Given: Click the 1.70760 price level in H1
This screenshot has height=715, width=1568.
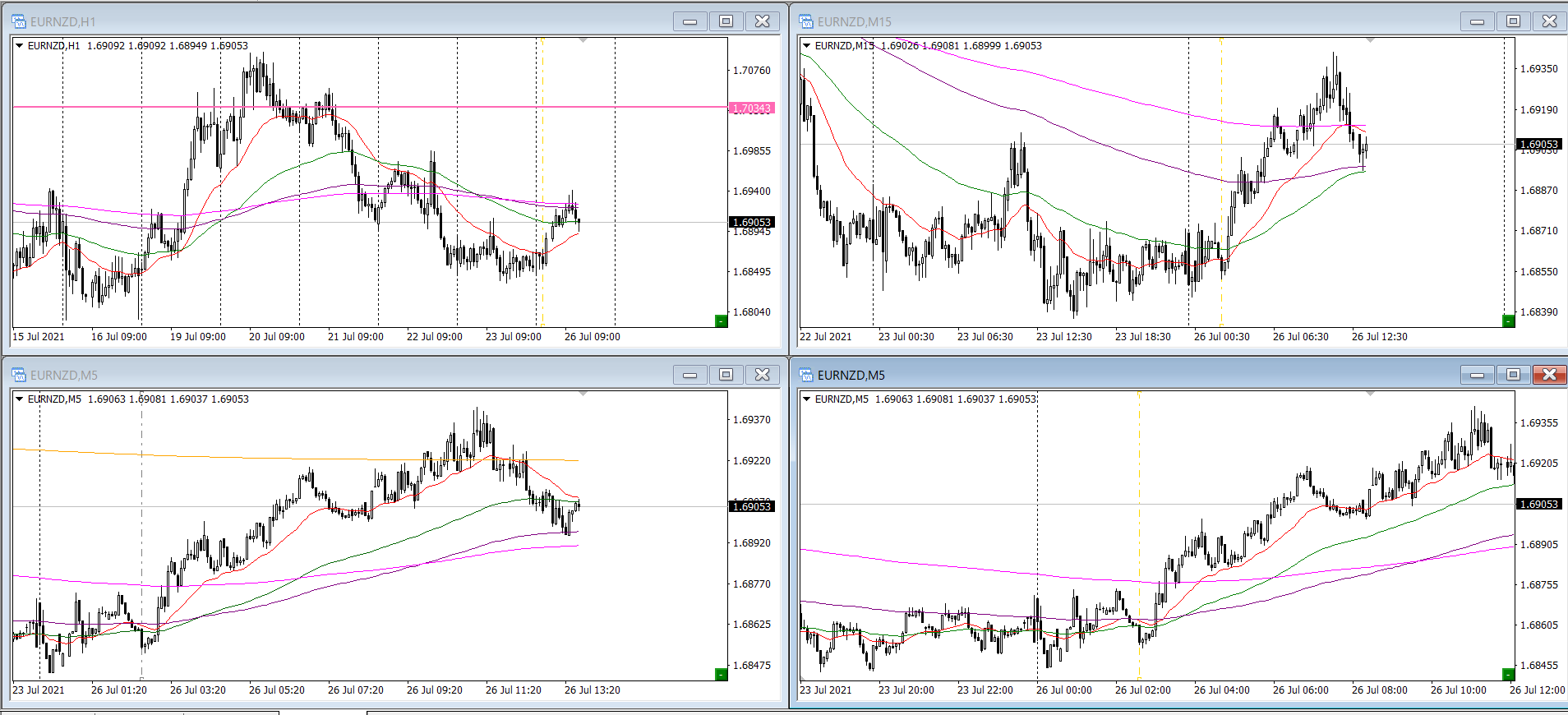Looking at the screenshot, I should (752, 71).
